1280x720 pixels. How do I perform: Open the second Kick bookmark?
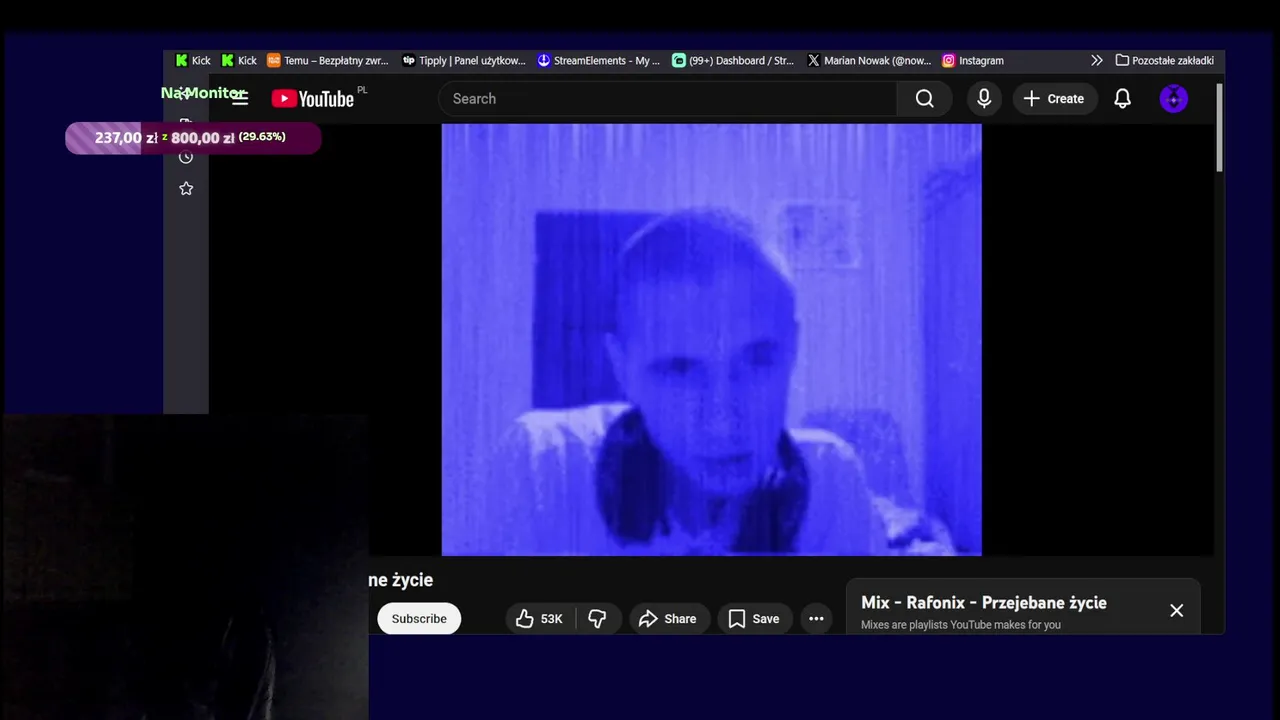(239, 60)
